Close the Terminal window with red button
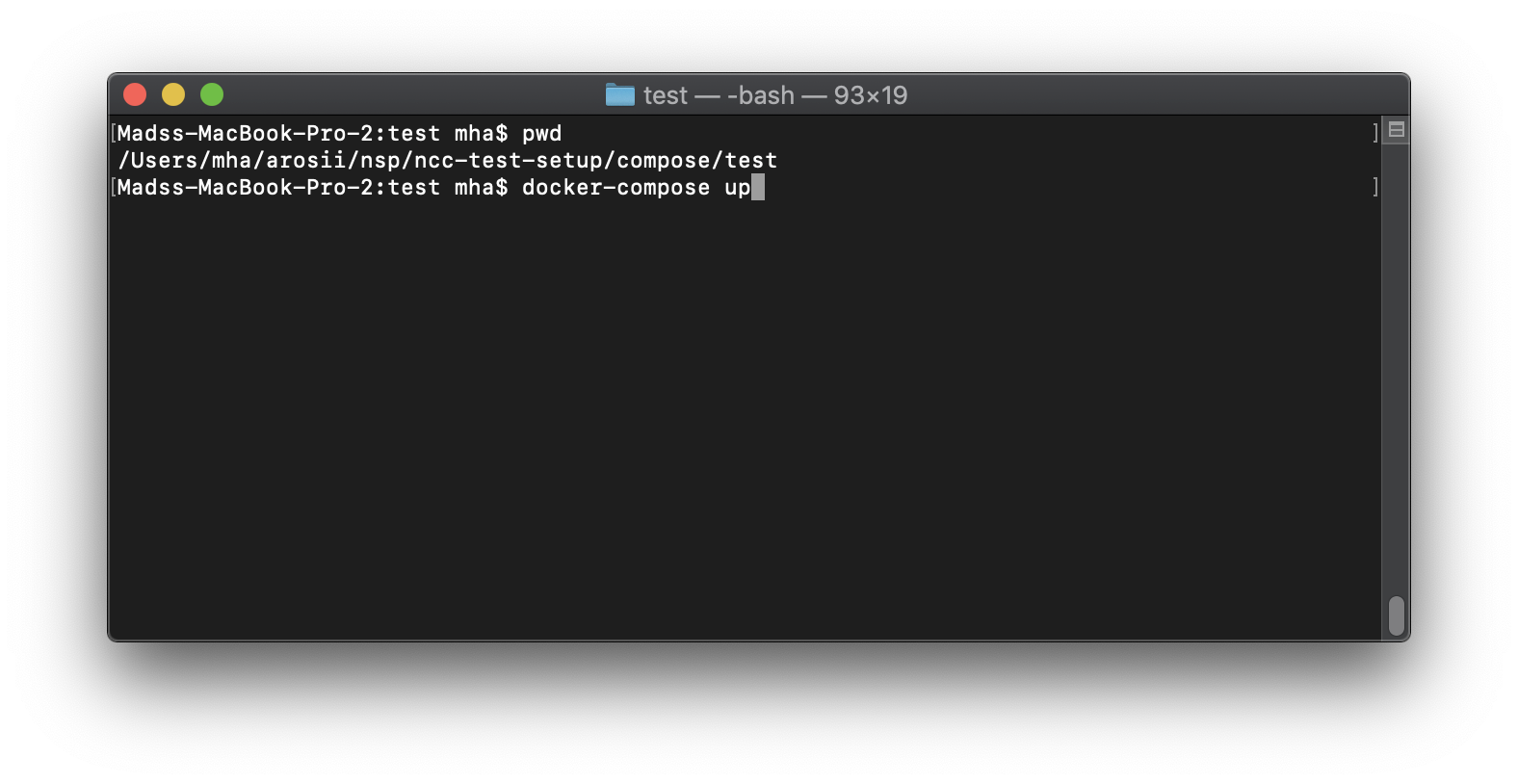Viewport: 1518px width, 784px height. [135, 94]
